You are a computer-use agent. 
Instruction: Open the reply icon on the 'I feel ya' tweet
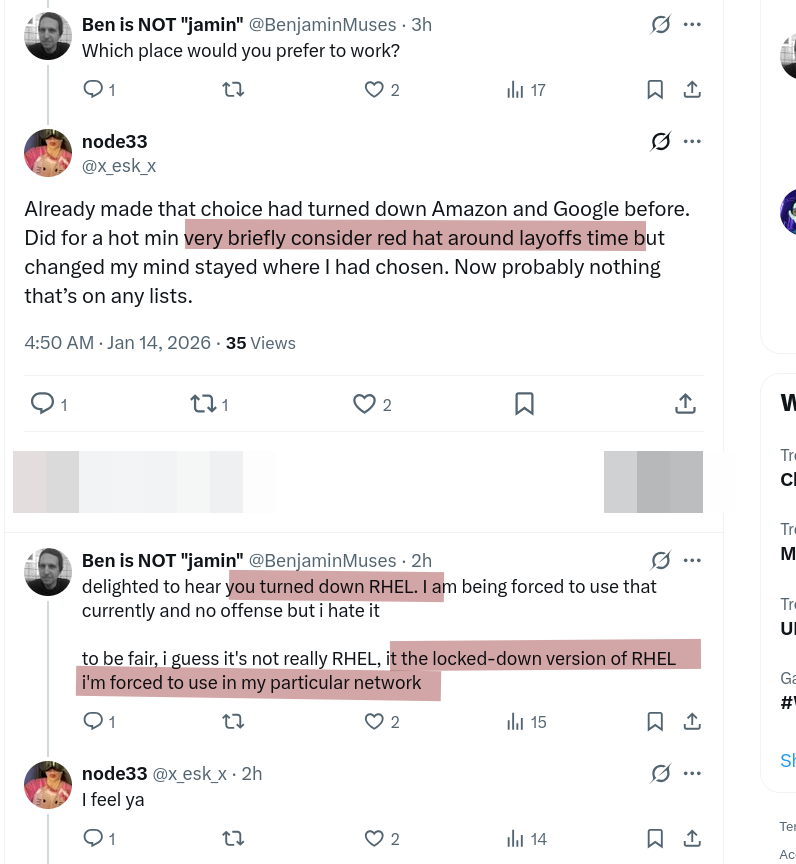[x=93, y=838]
